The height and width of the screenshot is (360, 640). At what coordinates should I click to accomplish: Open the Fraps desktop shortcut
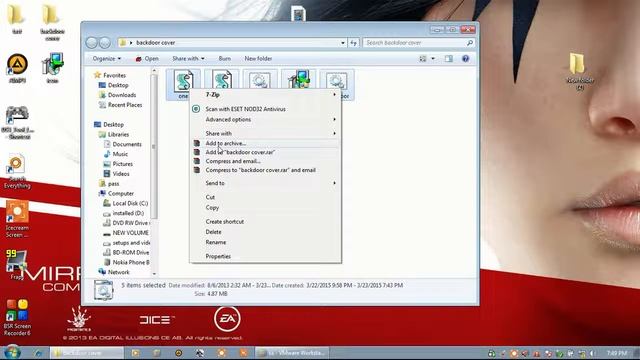click(17, 264)
